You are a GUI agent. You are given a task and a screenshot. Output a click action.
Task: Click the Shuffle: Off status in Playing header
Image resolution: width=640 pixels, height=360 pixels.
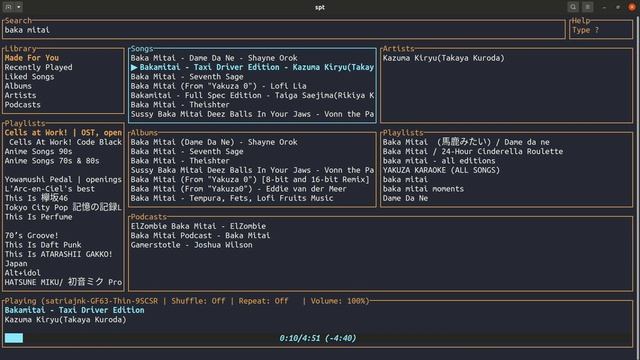point(198,301)
